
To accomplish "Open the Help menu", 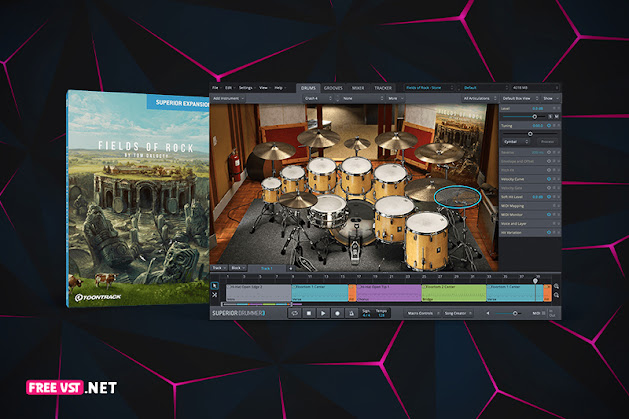I will 280,87.
